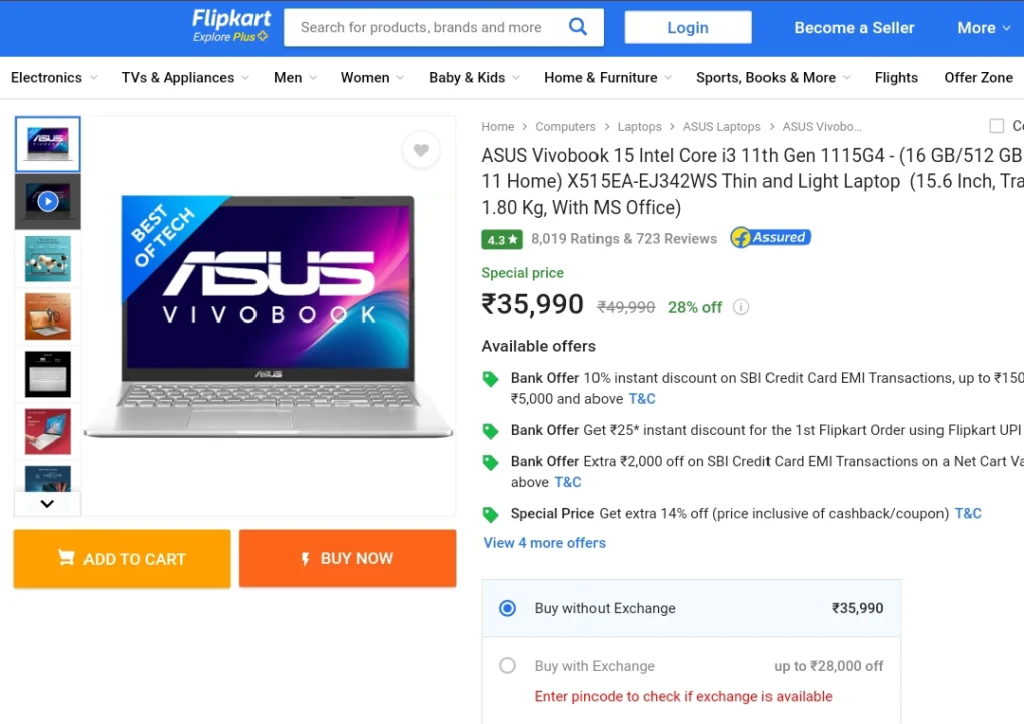Click the Flipkart logo

pos(231,26)
